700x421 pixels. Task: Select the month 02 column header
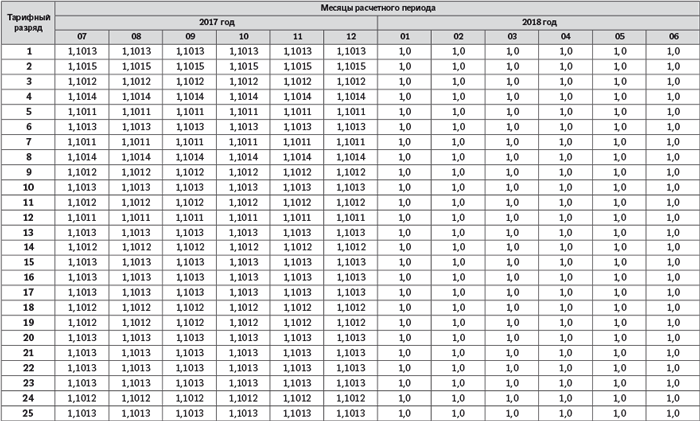pos(458,36)
